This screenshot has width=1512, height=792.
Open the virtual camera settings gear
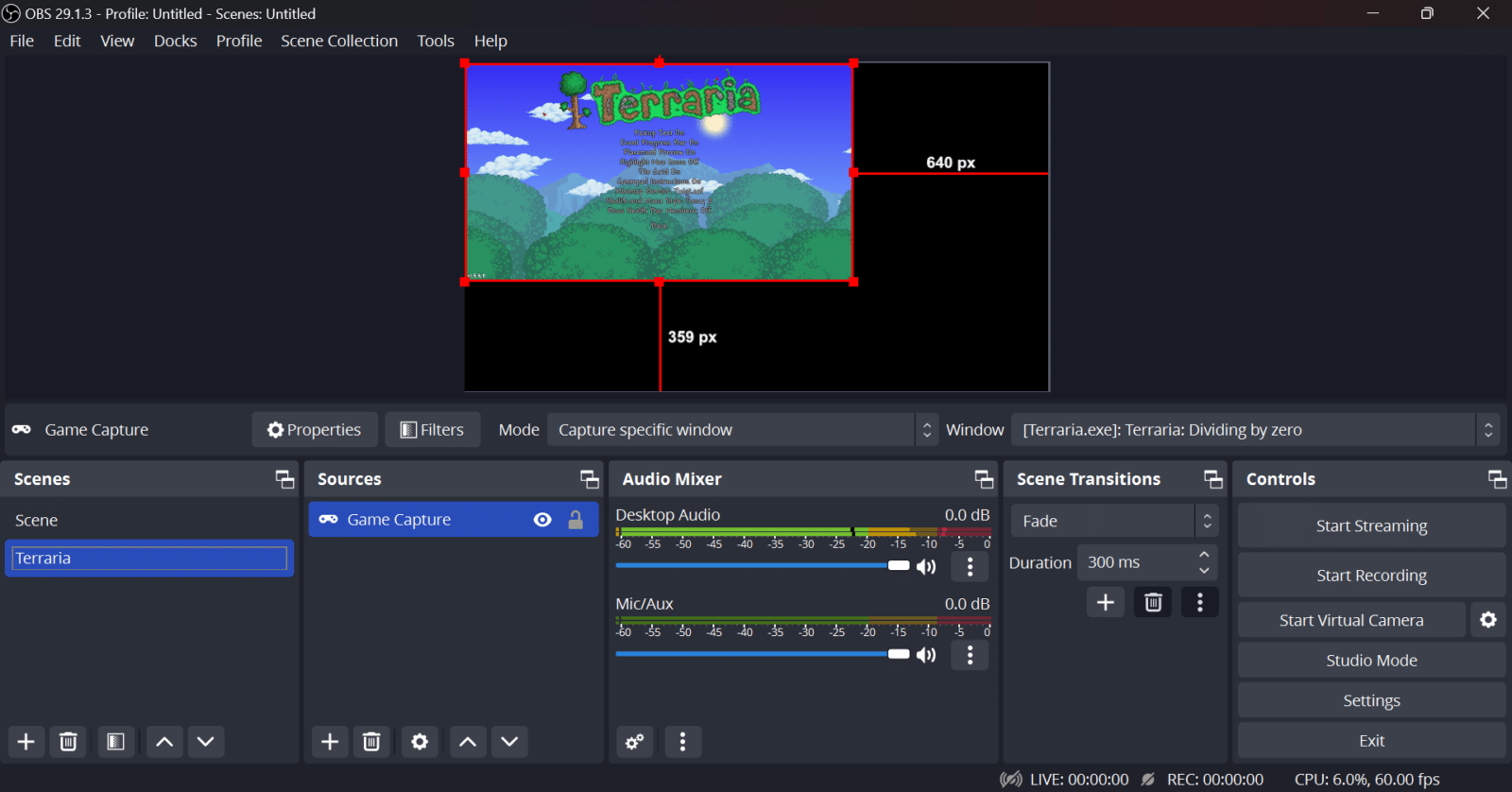coord(1488,620)
